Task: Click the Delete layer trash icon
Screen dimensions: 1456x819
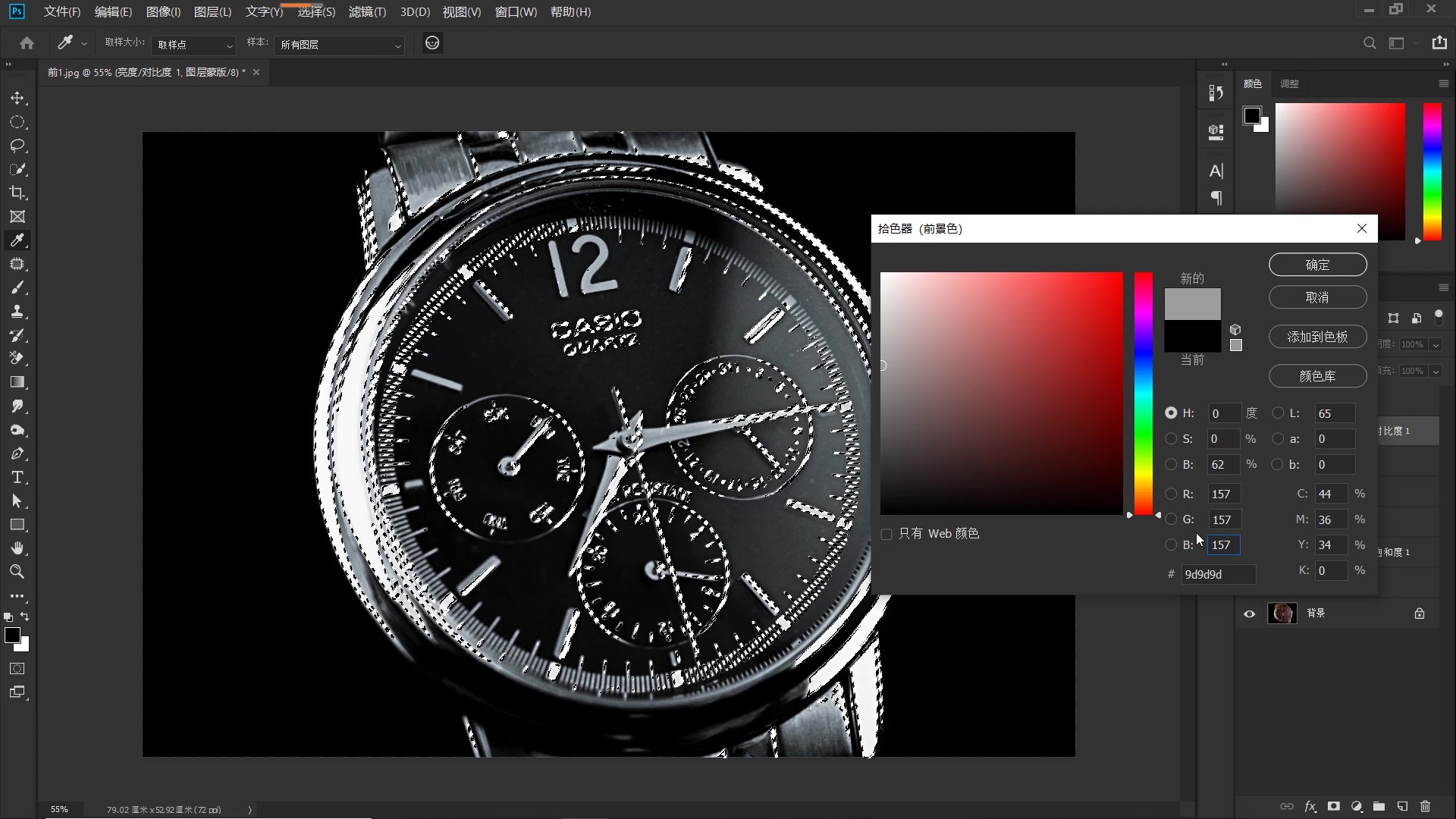Action: [1425, 806]
